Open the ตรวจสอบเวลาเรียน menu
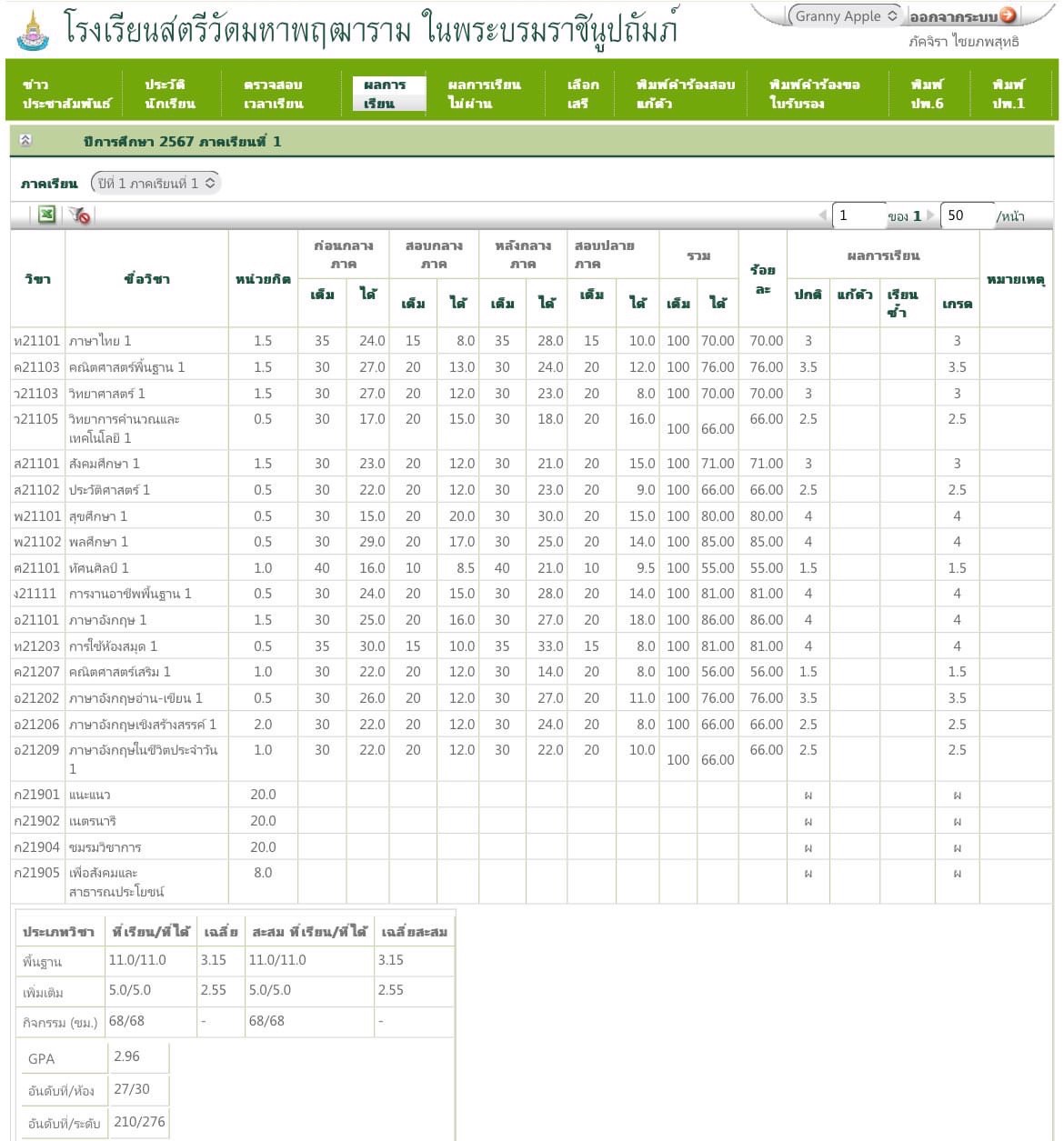1064x1141 pixels. (273, 94)
